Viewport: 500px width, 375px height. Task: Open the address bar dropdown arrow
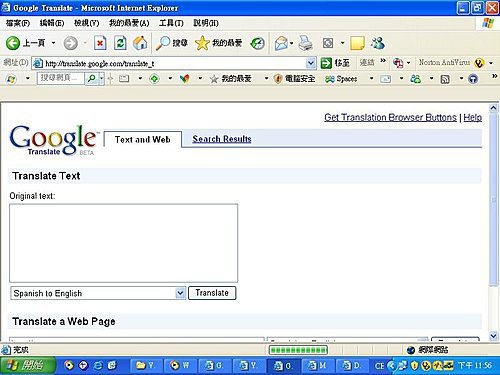pos(311,63)
